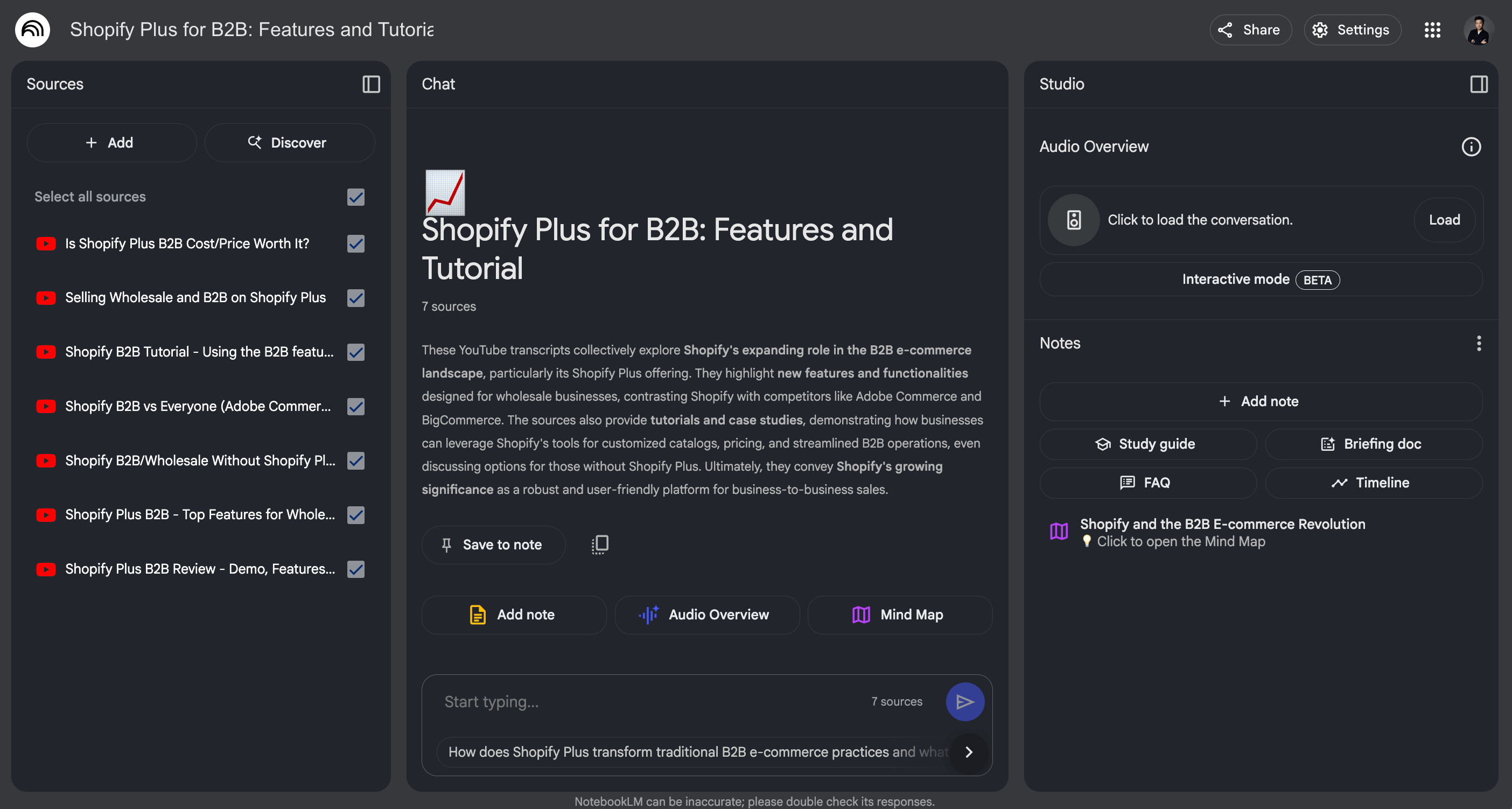
Task: Click the '7 sources' indicator in chat input
Action: [897, 702]
